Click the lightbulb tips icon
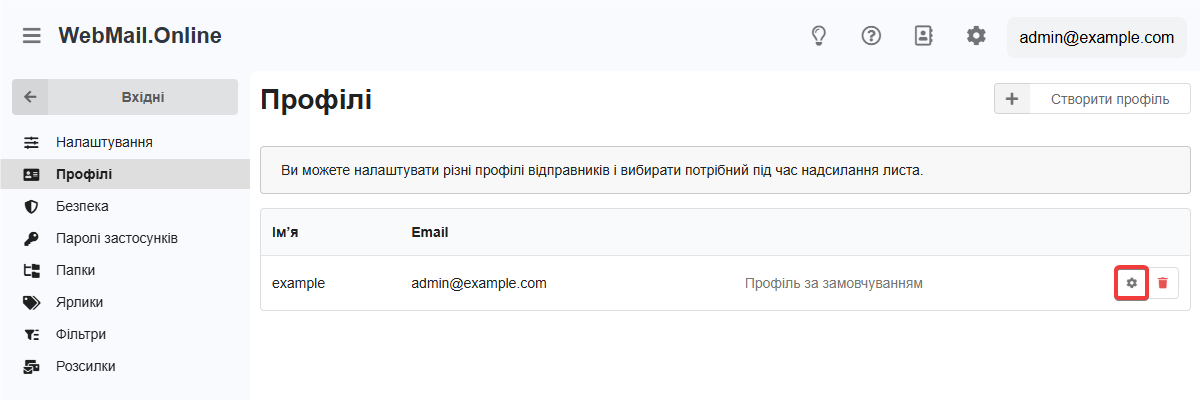Image resolution: width=1200 pixels, height=400 pixels. tap(819, 36)
